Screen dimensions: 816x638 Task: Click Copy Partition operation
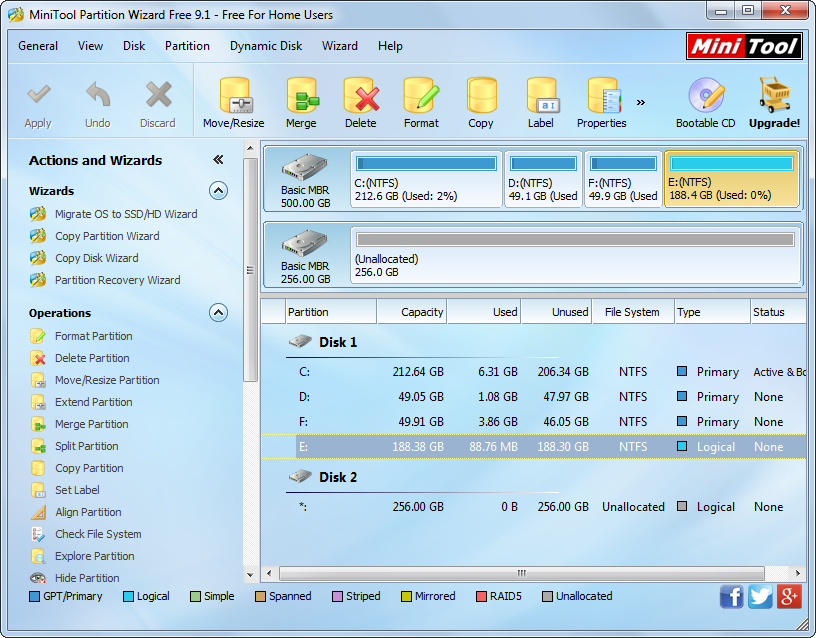click(x=76, y=468)
